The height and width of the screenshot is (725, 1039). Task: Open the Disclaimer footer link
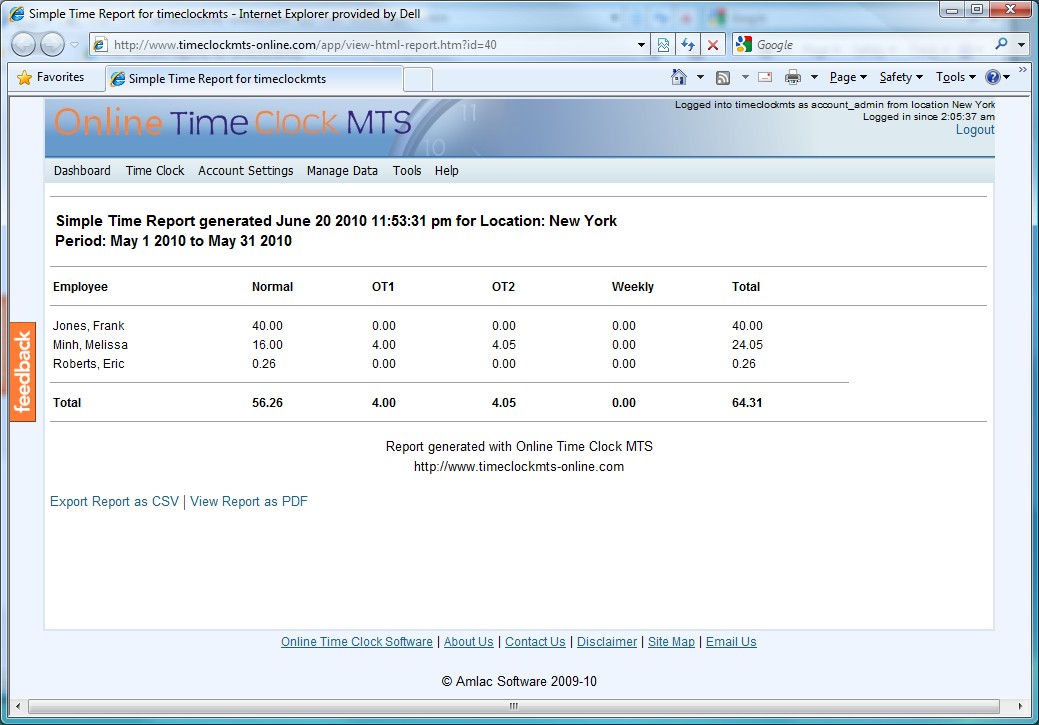click(x=607, y=641)
